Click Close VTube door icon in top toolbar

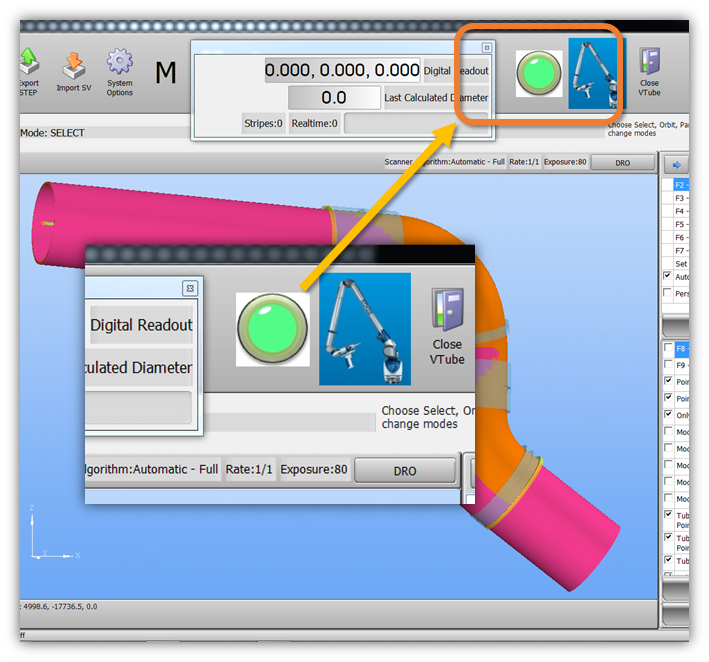650,70
